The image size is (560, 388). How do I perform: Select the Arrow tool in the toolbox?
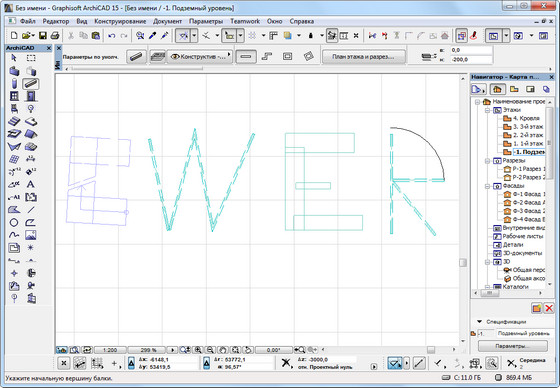pos(14,58)
